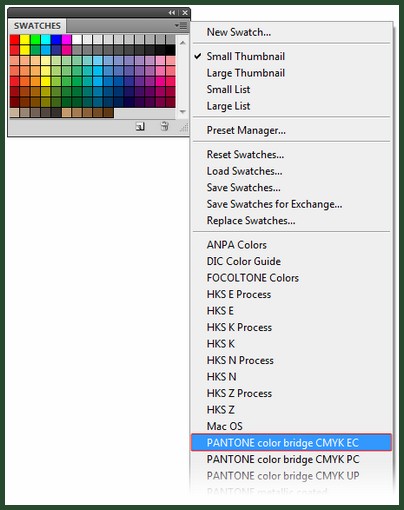This screenshot has height=510, width=404.
Task: Select the checked Small Thumbnail view option
Action: (245, 56)
